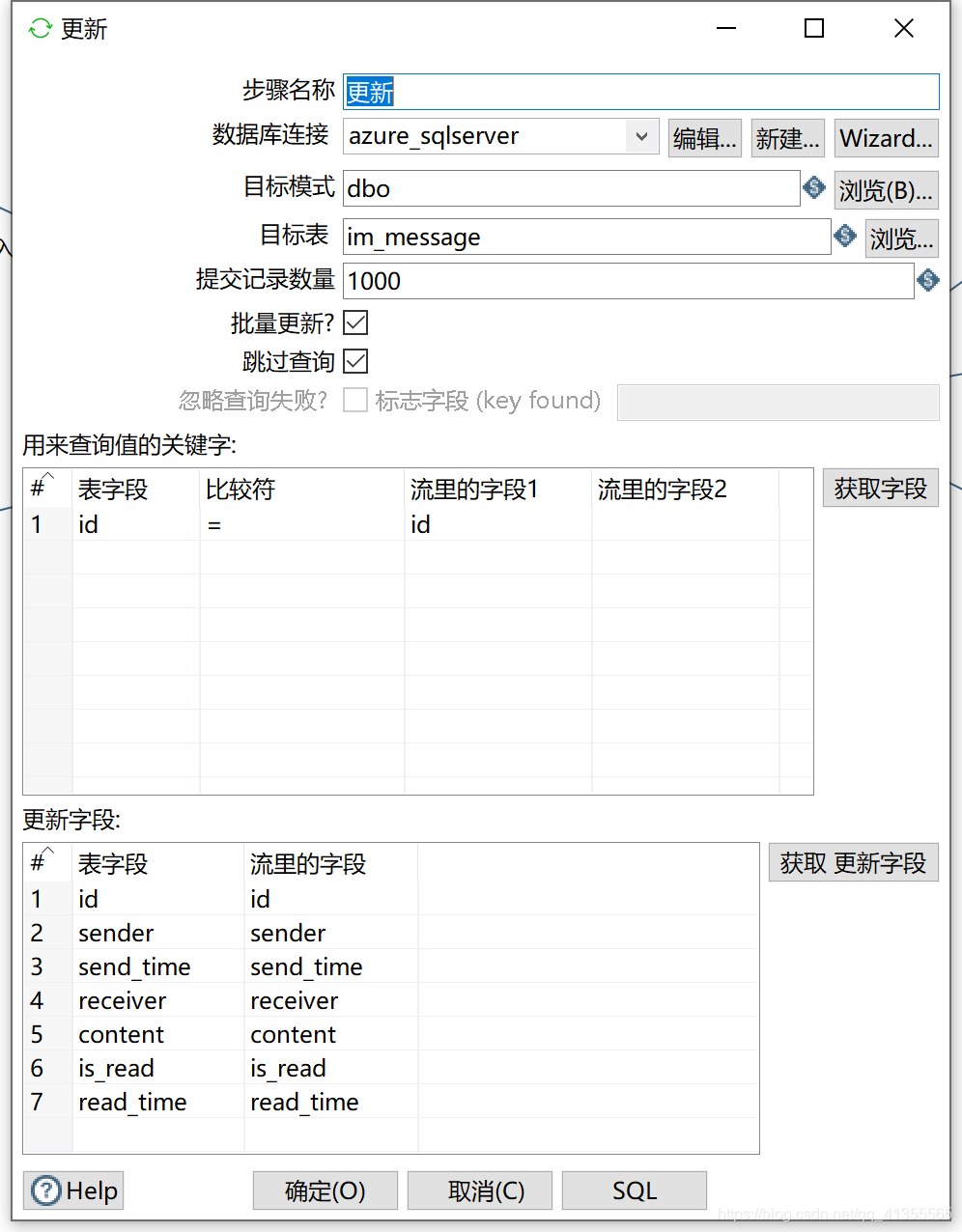Select key table row 1 'id' table field

click(x=136, y=524)
